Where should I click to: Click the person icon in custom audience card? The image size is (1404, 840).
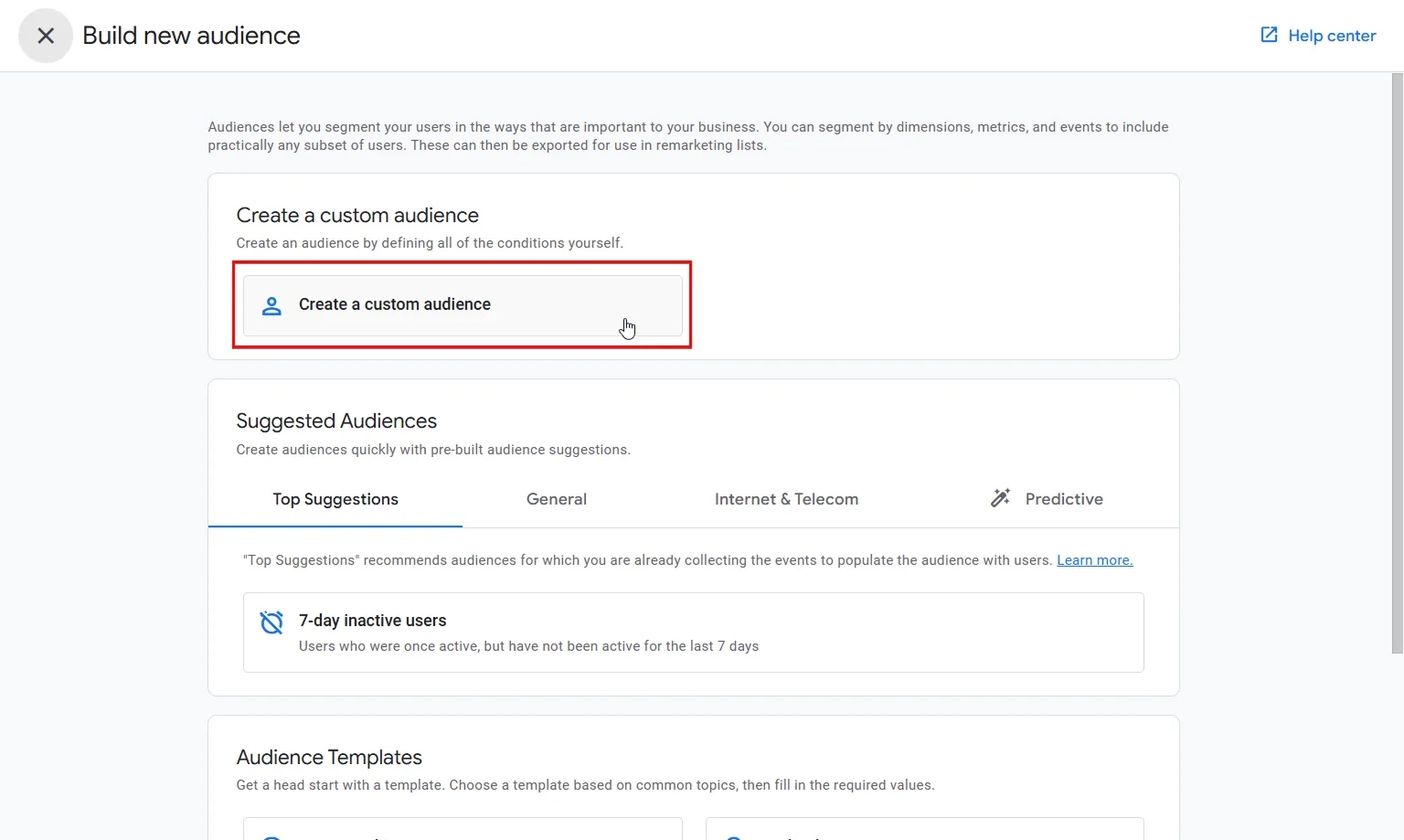271,305
